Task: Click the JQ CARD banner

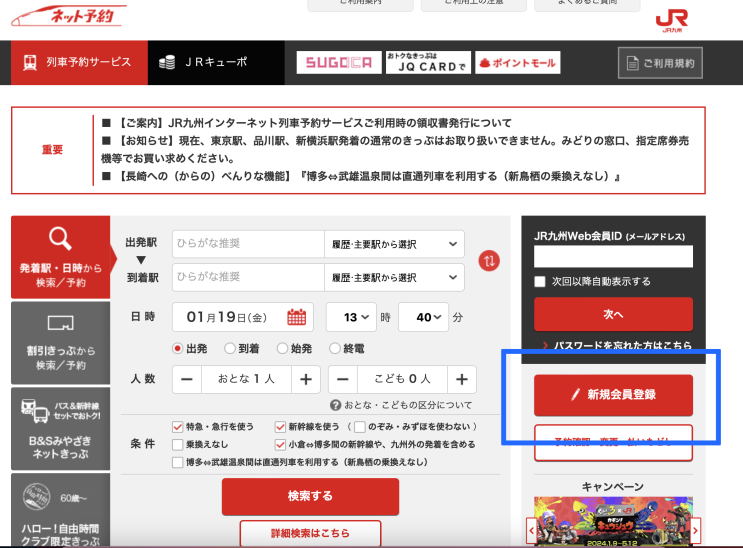Action: pyautogui.click(x=428, y=63)
